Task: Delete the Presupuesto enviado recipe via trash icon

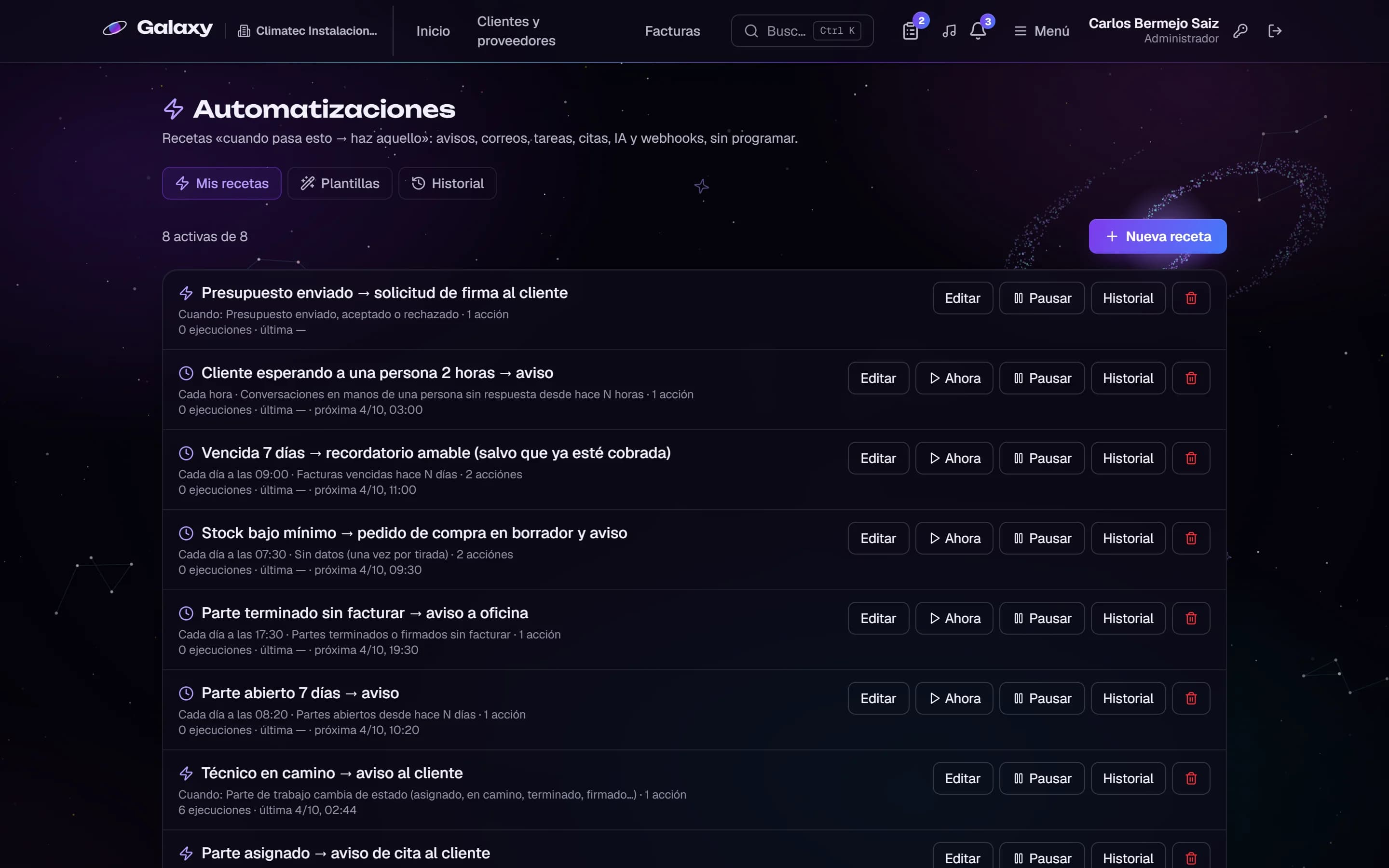Action: click(1191, 298)
